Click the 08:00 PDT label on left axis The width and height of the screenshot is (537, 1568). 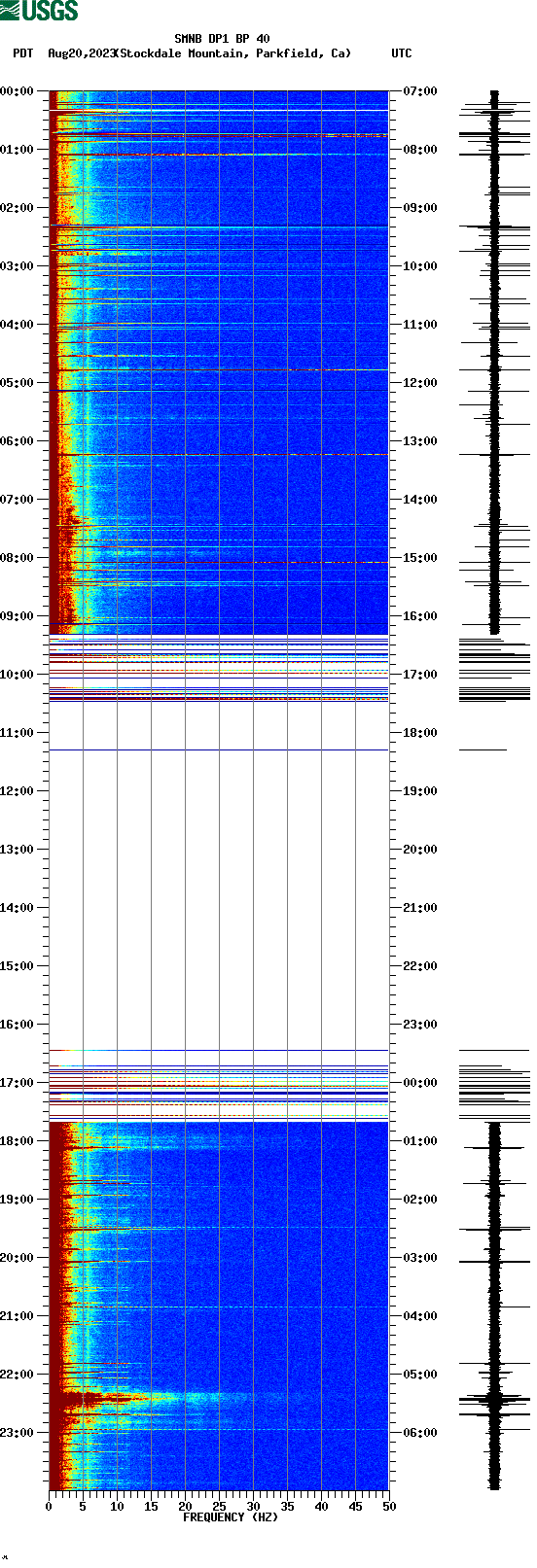coord(17,558)
